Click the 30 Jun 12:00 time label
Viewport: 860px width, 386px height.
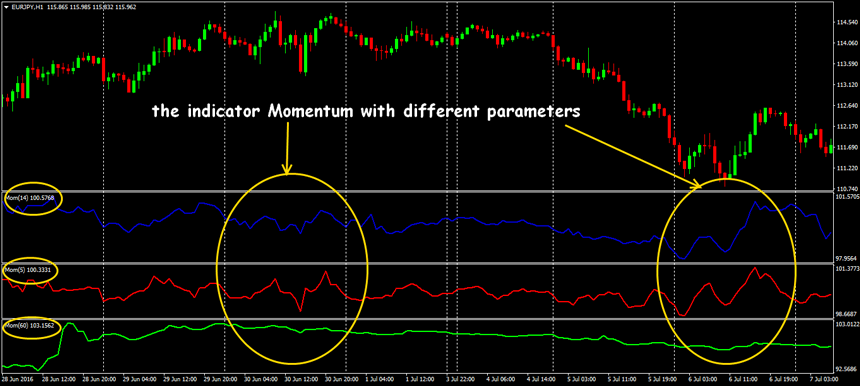click(x=300, y=379)
